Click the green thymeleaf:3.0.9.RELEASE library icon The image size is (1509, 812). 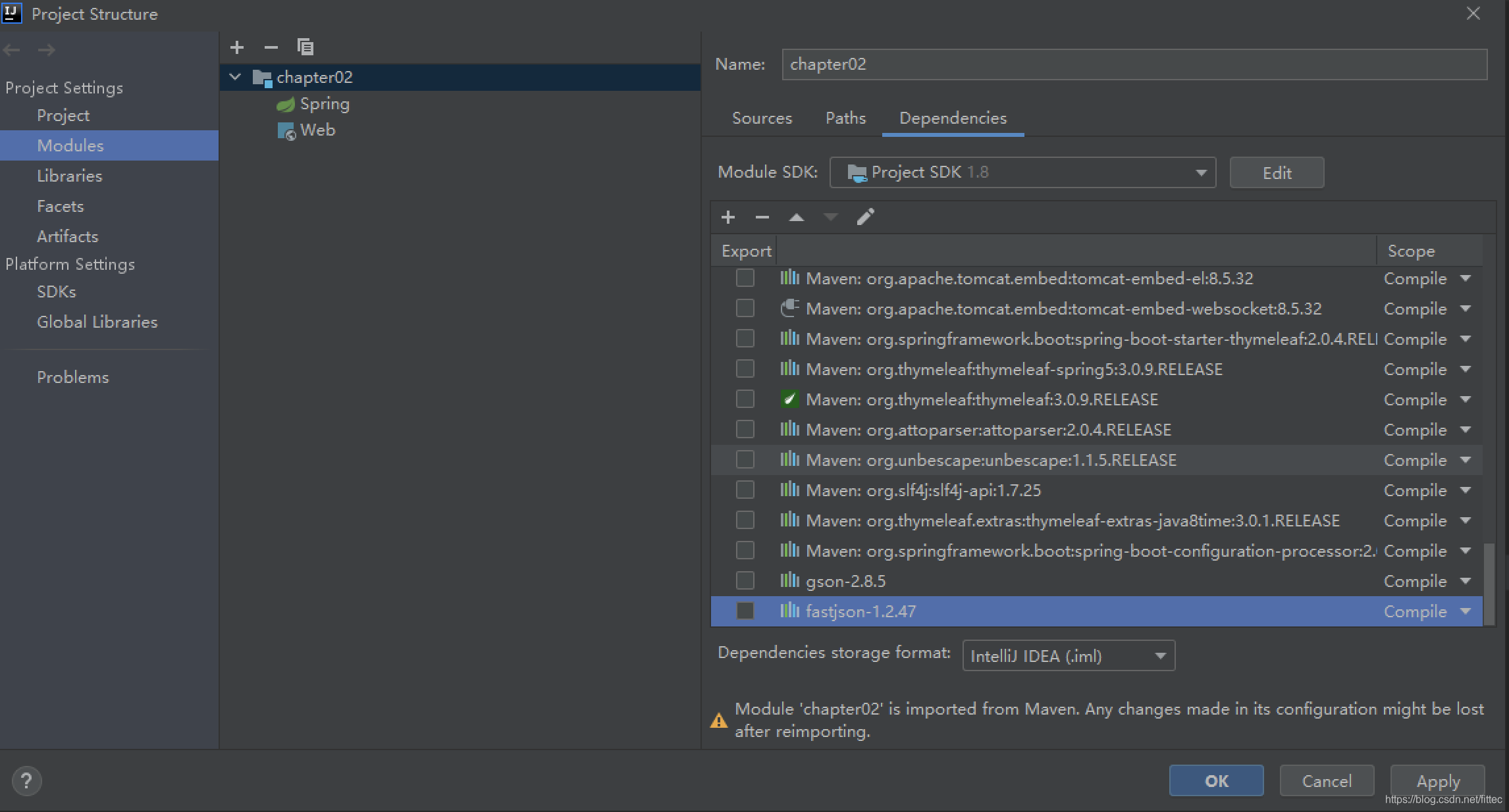[789, 399]
